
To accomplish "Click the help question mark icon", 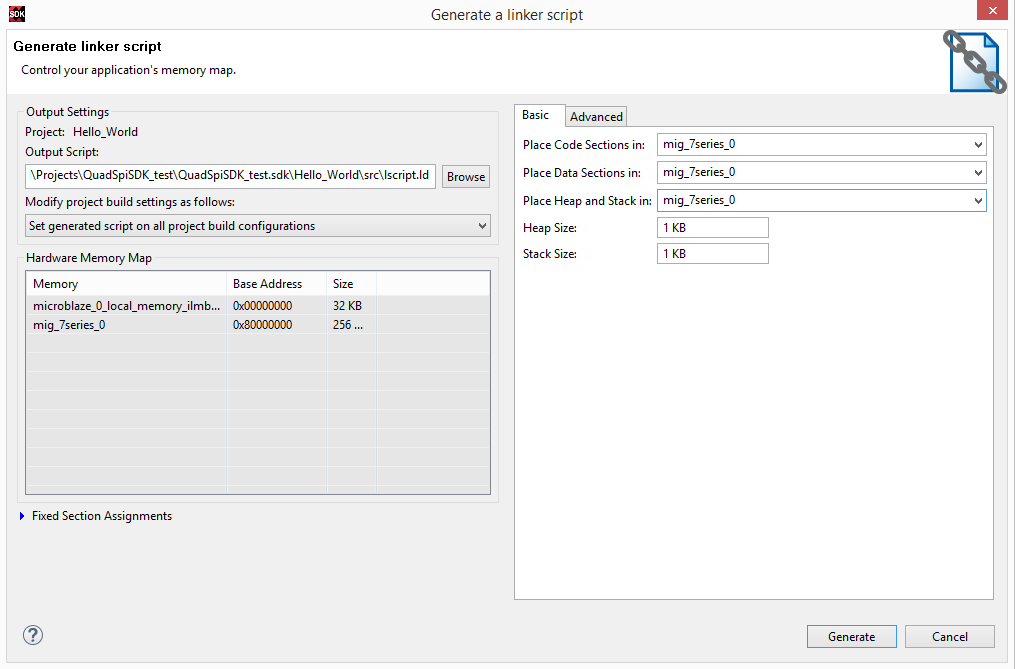I will pyautogui.click(x=33, y=635).
